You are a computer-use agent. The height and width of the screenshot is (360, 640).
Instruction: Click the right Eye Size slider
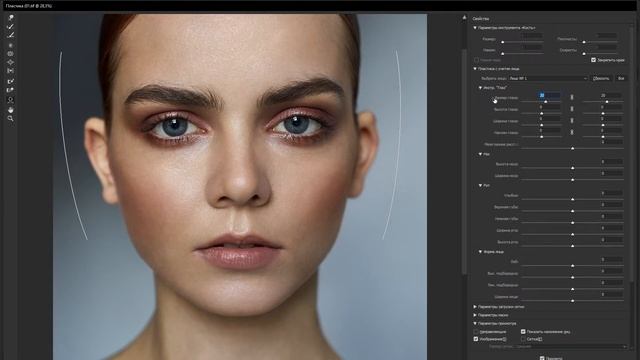(x=603, y=102)
